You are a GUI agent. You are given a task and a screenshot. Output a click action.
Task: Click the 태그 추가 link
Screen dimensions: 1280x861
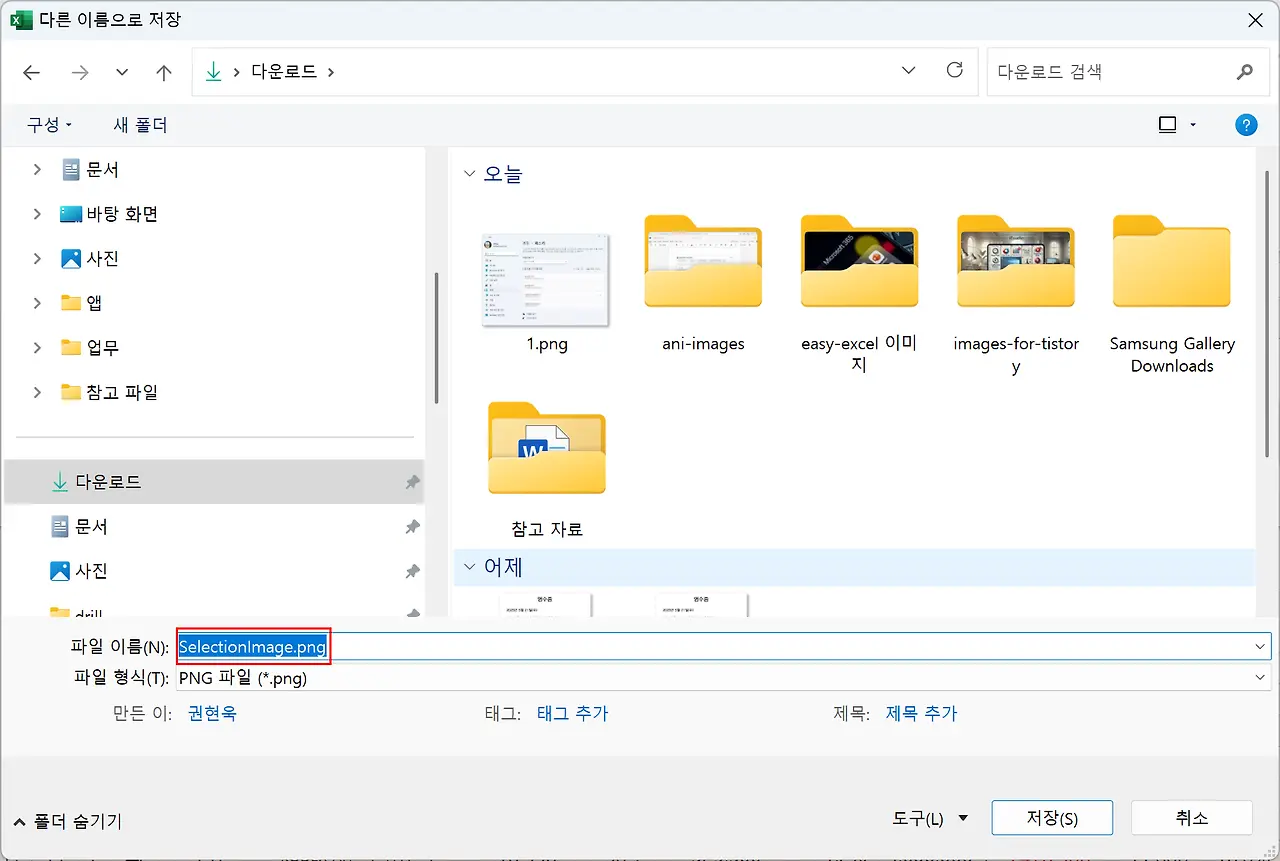click(572, 714)
